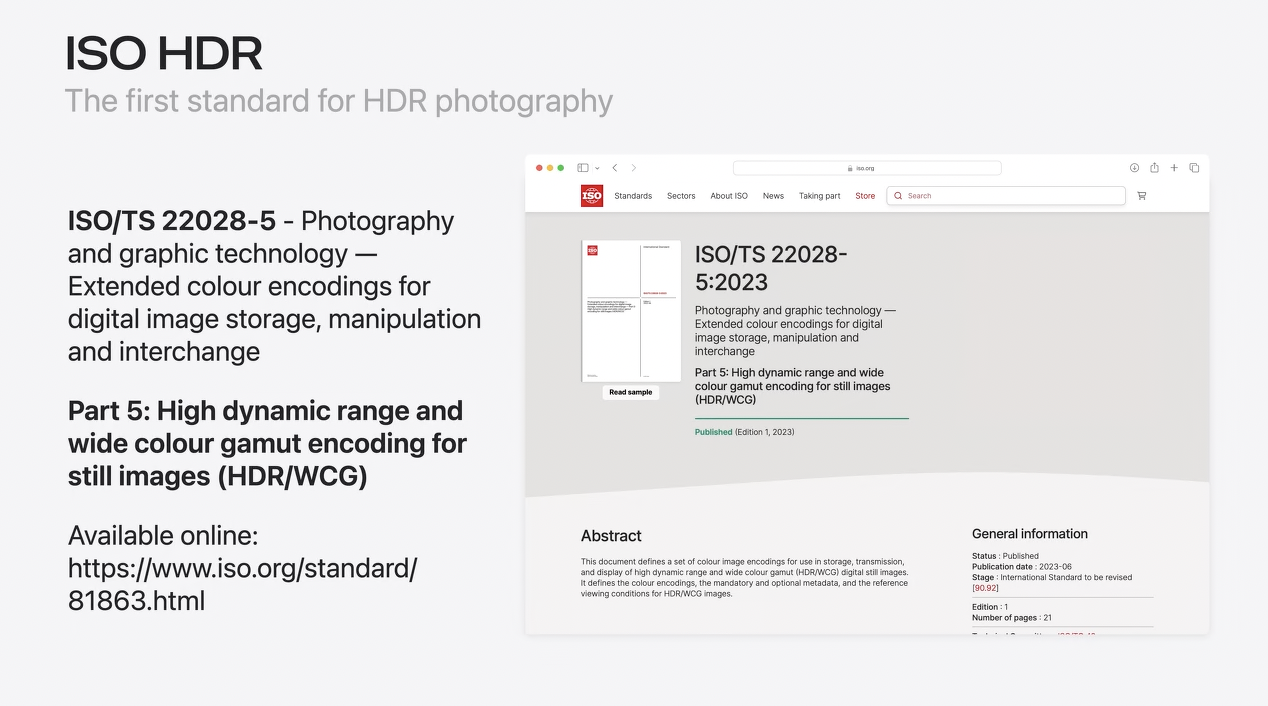Viewport: 1268px width, 706px height.
Task: Click the iso.org address bar
Action: (x=866, y=168)
